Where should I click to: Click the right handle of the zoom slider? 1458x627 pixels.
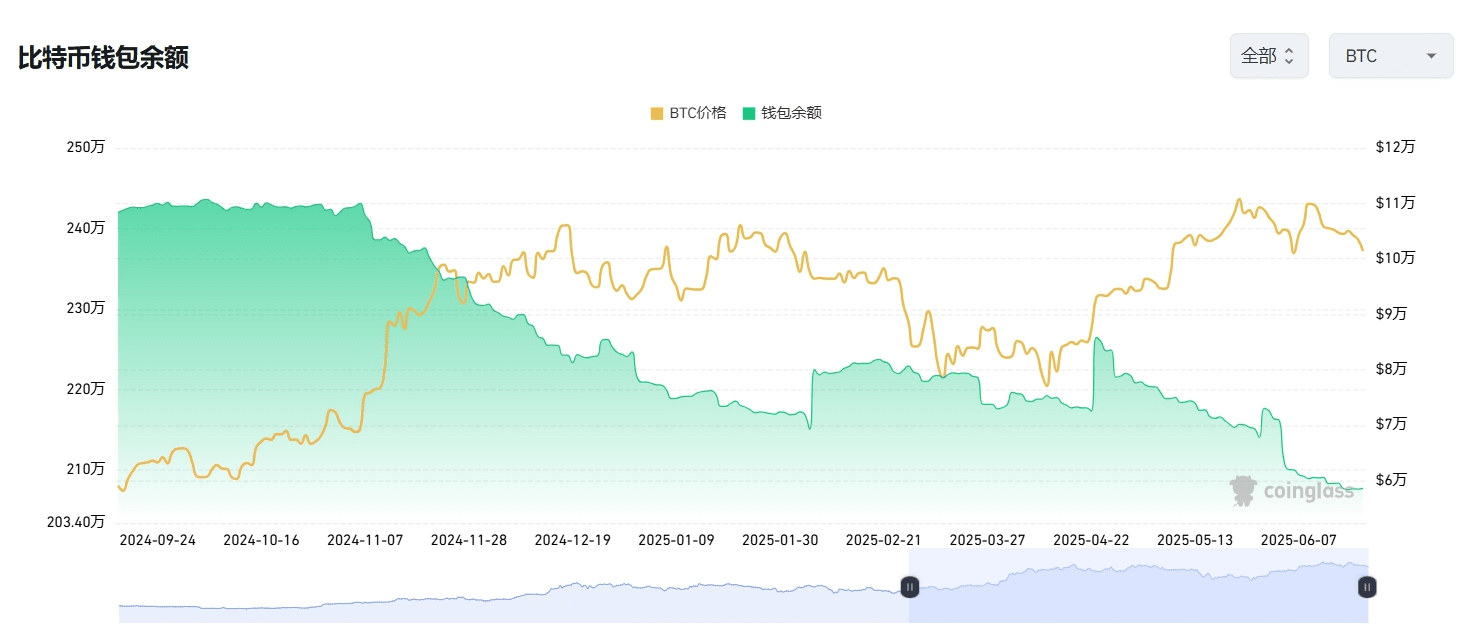coord(1367,587)
